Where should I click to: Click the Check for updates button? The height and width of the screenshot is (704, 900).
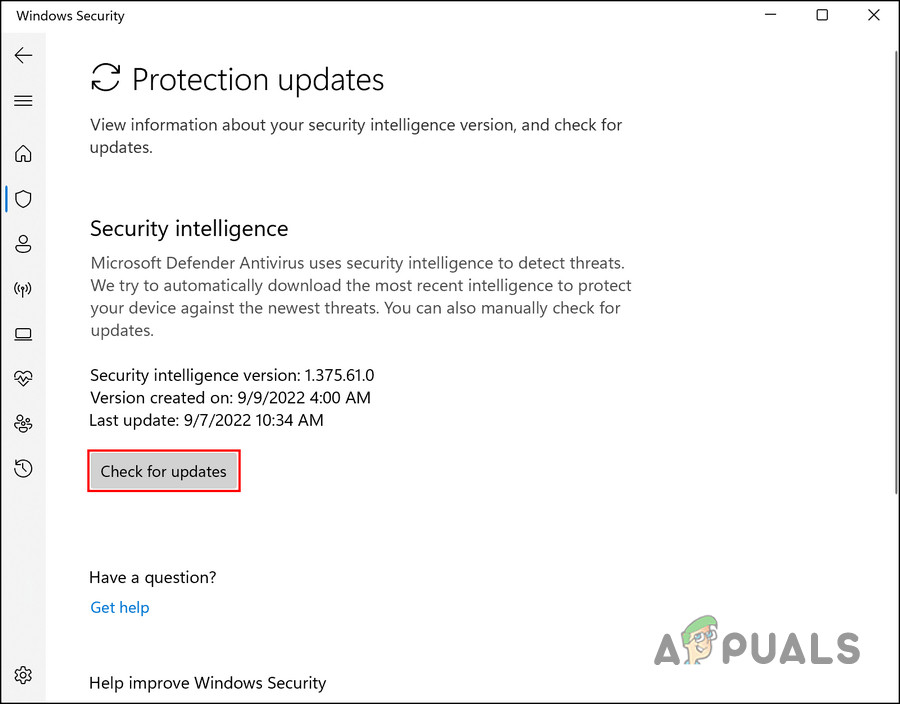tap(163, 471)
